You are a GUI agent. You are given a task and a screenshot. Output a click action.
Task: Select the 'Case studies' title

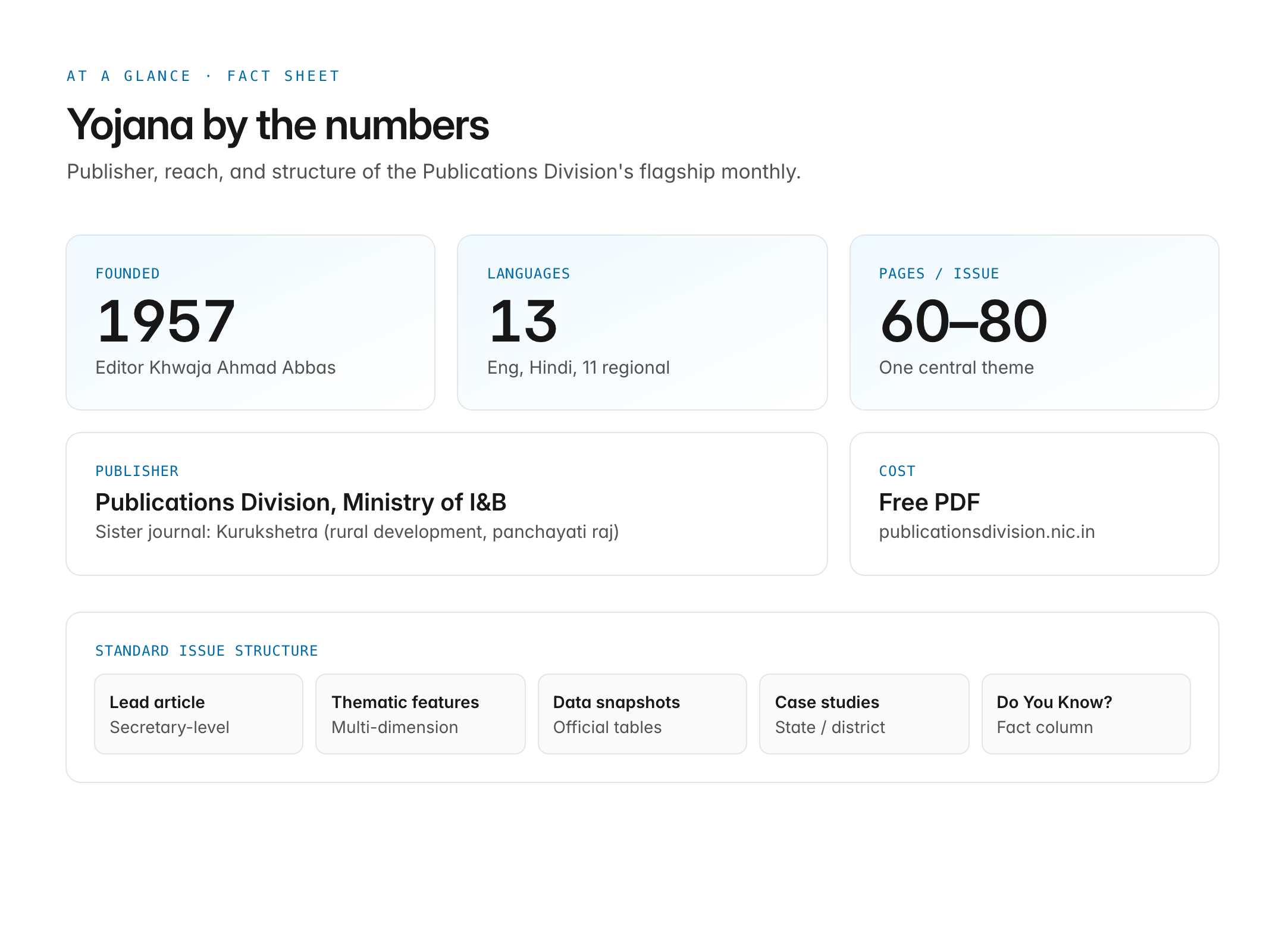click(x=827, y=702)
